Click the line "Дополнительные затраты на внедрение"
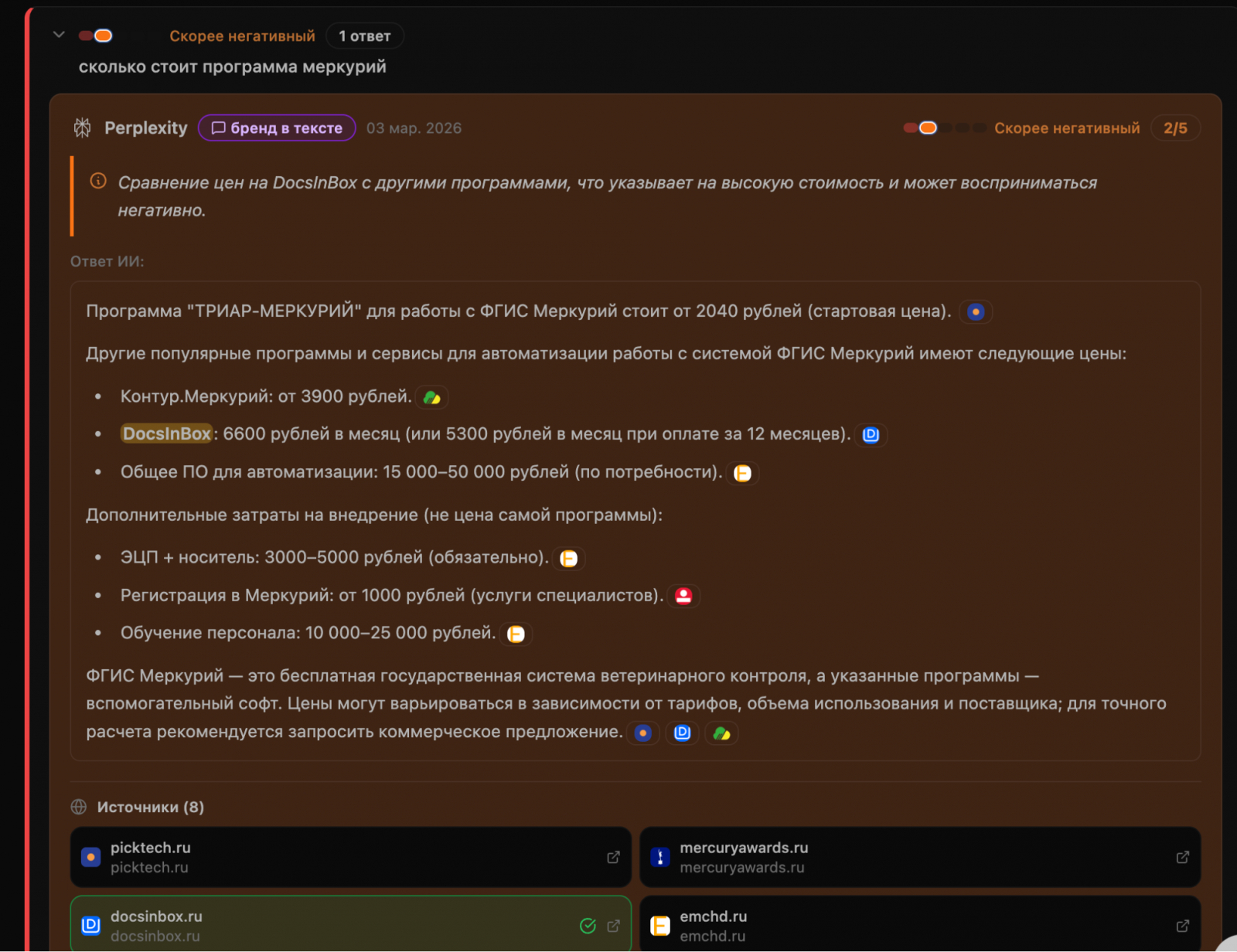This screenshot has height=952, width=1237. click(374, 515)
